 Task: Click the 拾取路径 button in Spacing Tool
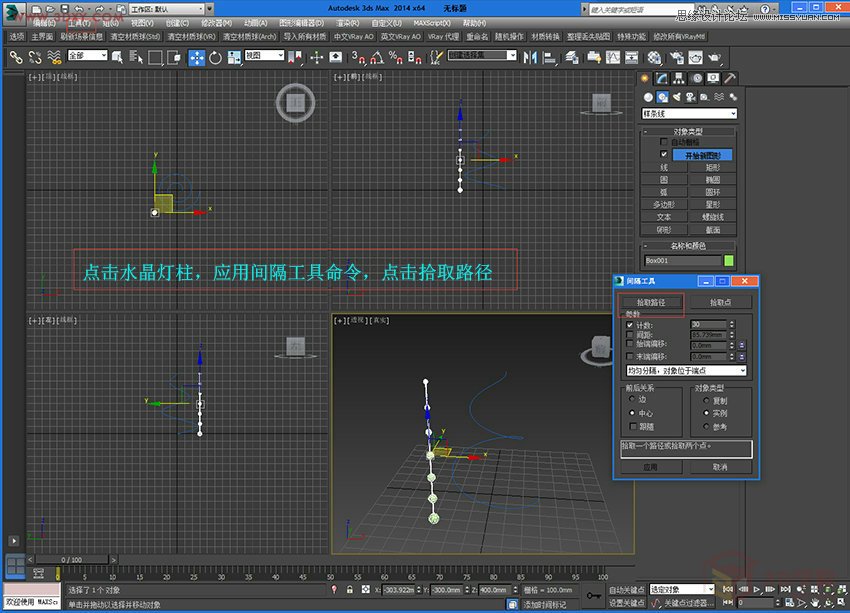652,302
